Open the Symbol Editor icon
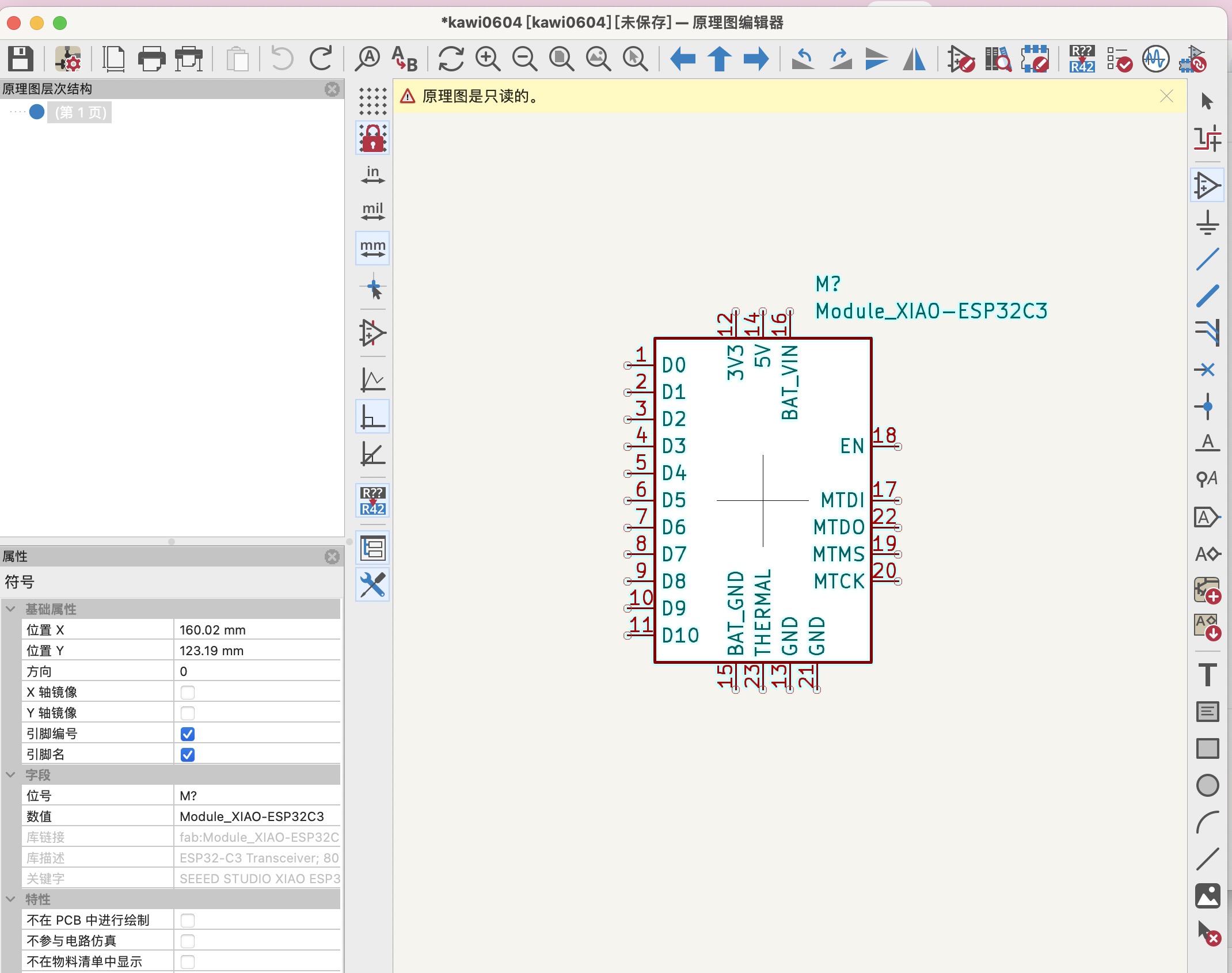Viewport: 1232px width, 973px height. pyautogui.click(x=961, y=58)
